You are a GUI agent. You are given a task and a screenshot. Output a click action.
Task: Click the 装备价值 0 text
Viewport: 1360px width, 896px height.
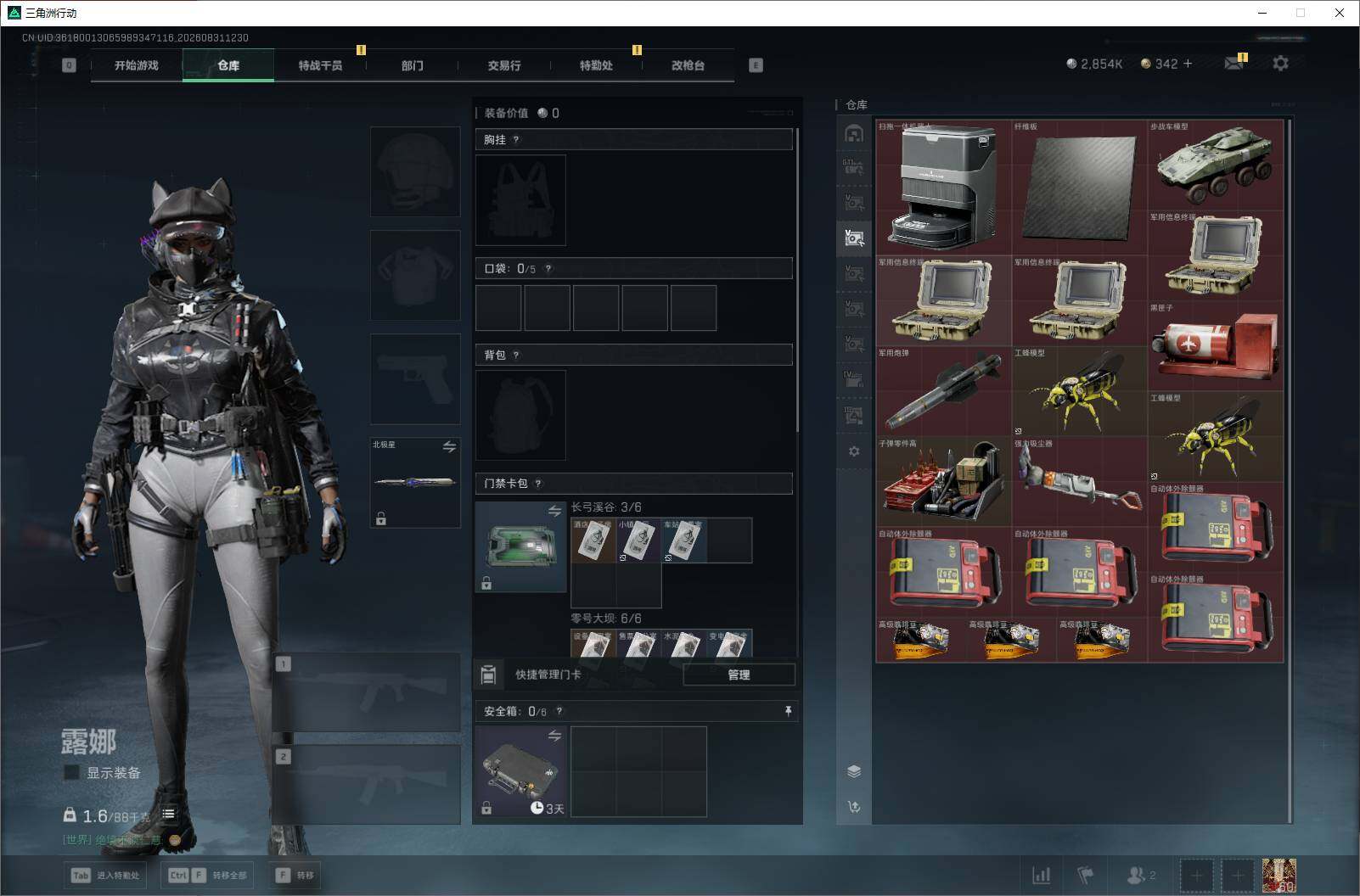pos(522,113)
